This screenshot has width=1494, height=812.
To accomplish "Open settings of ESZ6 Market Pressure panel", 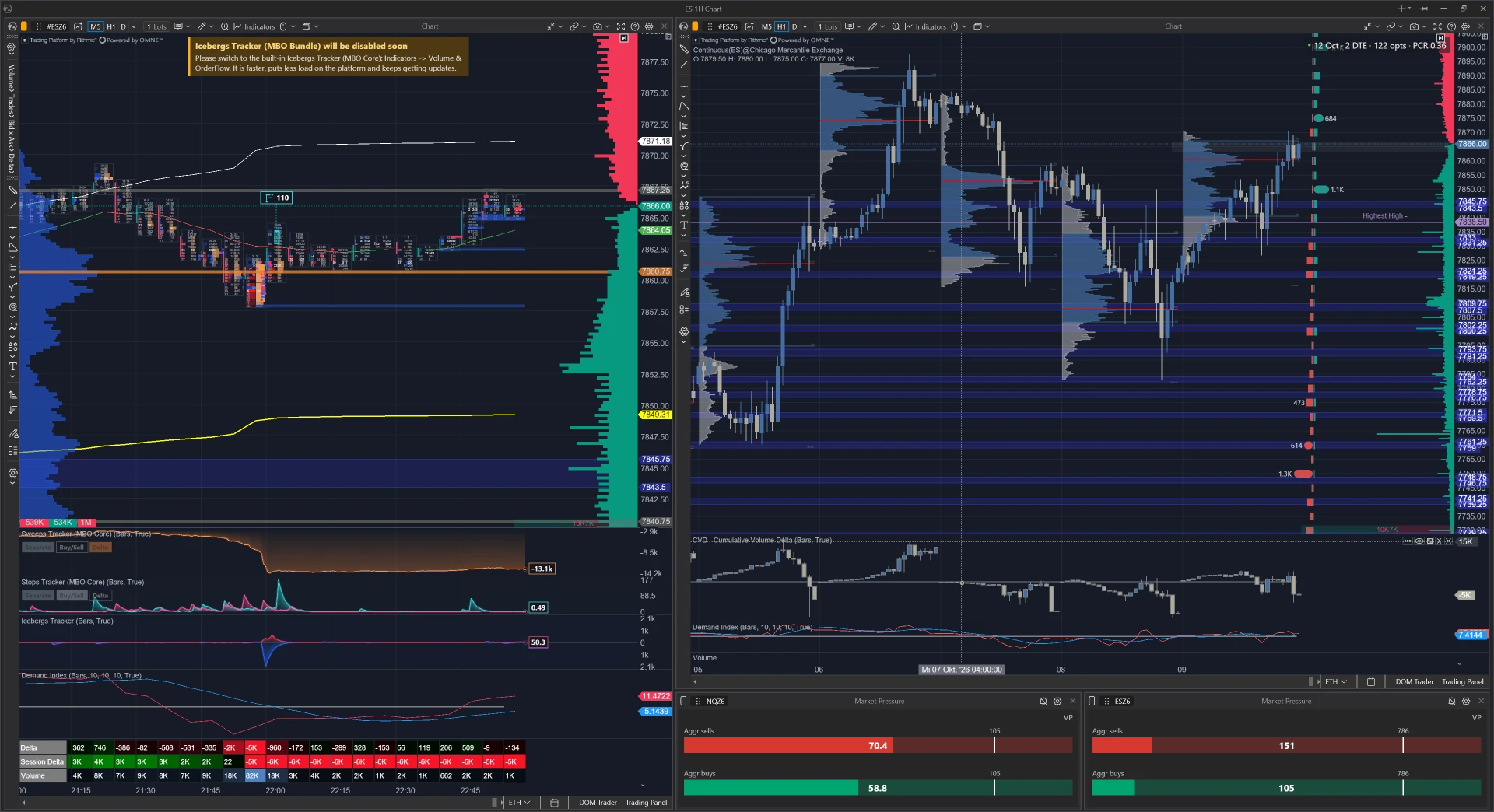I will click(x=1466, y=701).
